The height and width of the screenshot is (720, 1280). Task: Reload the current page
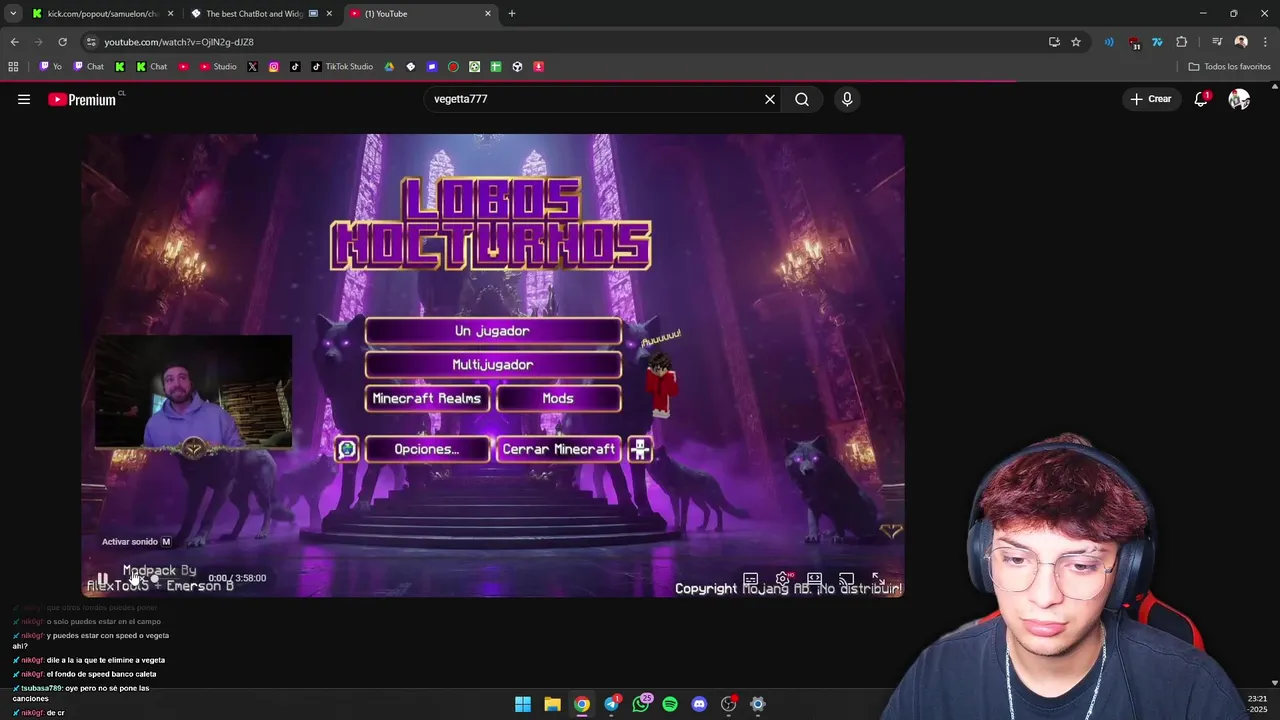pyautogui.click(x=62, y=42)
